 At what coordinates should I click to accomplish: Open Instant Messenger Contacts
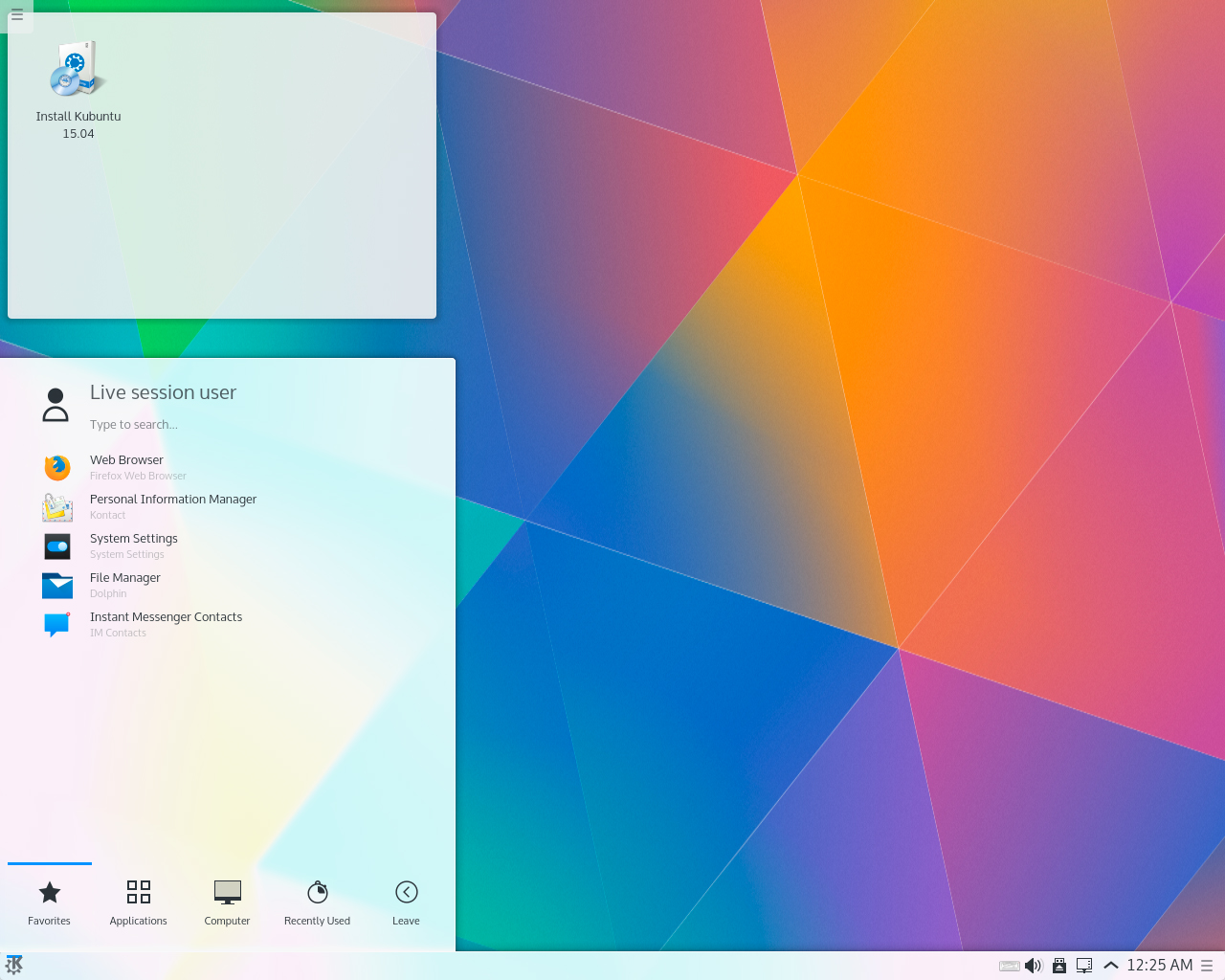point(228,624)
